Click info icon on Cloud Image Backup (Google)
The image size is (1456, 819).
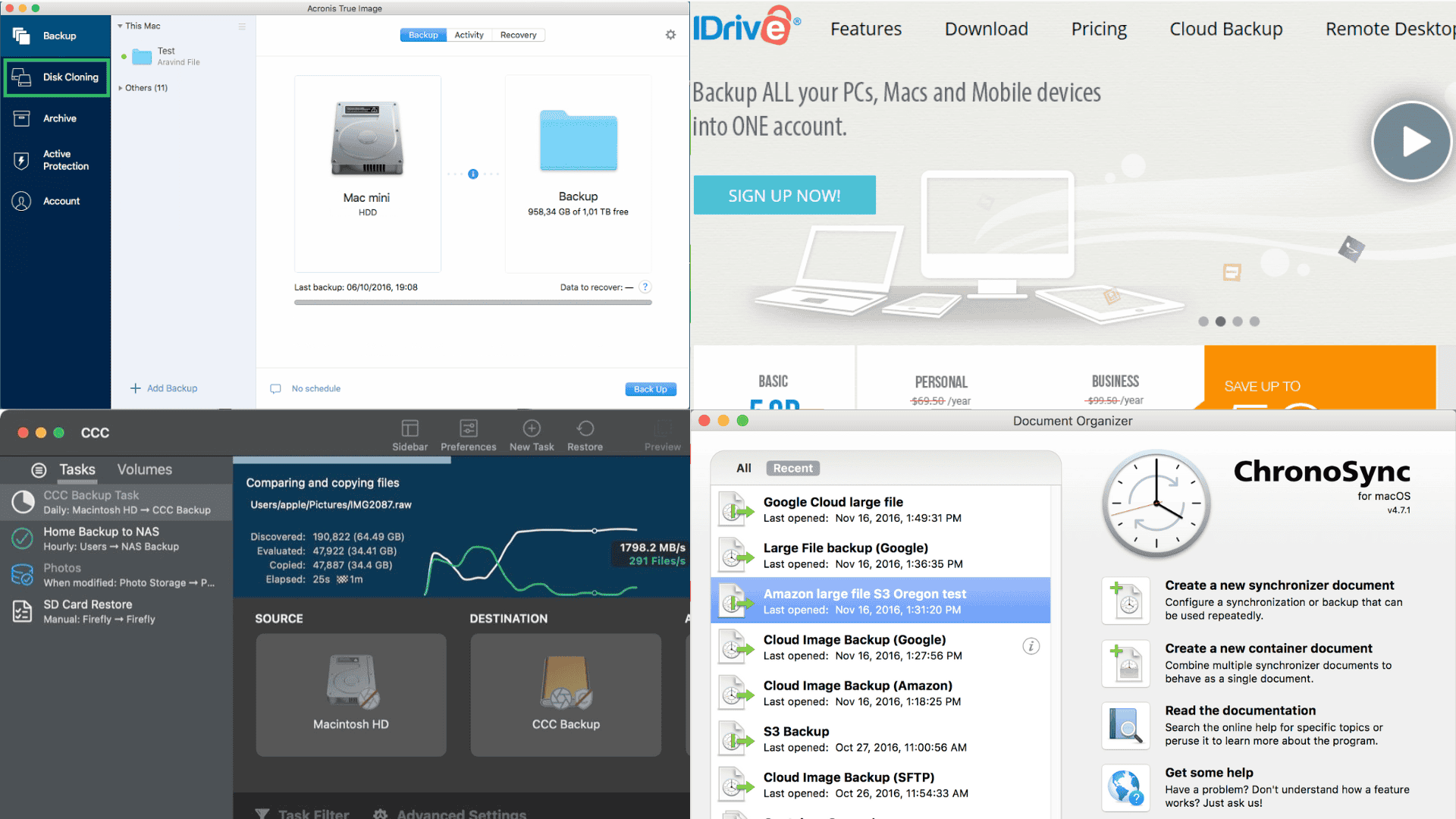[x=1031, y=646]
